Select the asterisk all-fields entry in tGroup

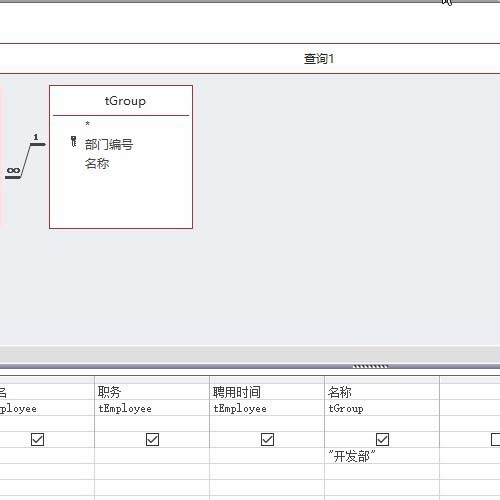pos(88,124)
